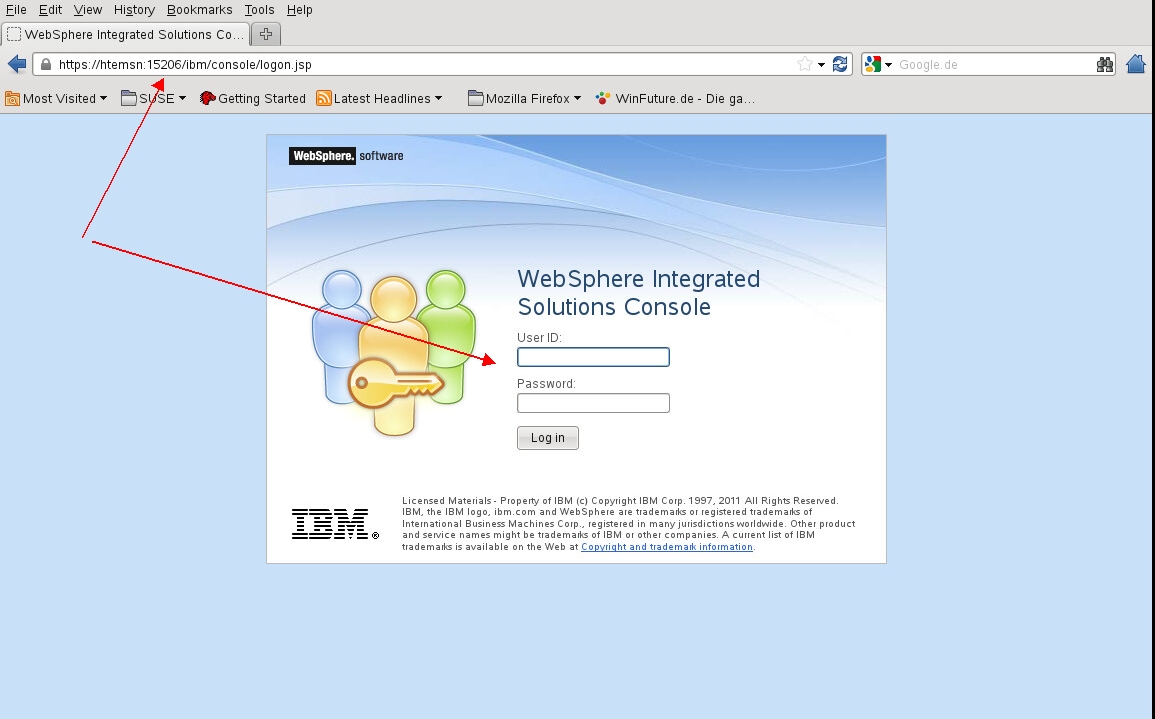Expand the Latest Headlines feed dropdown
1155x719 pixels.
tap(379, 99)
